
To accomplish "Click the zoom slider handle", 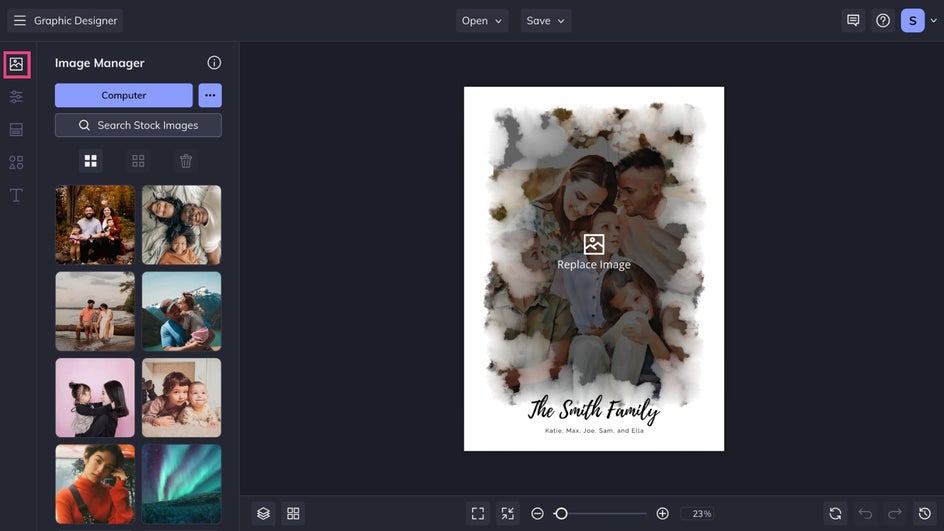I will coord(561,514).
